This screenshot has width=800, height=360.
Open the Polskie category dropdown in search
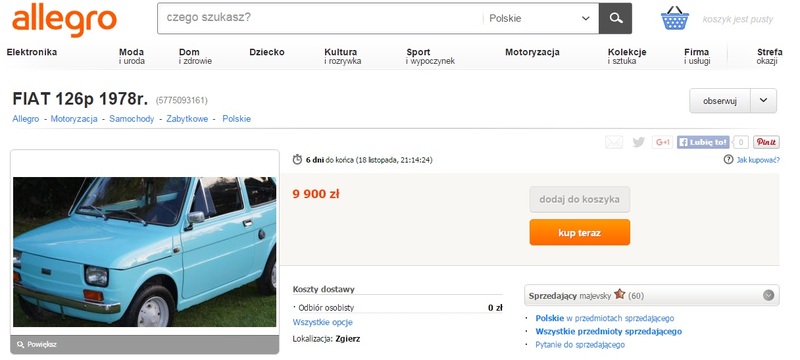pos(540,18)
